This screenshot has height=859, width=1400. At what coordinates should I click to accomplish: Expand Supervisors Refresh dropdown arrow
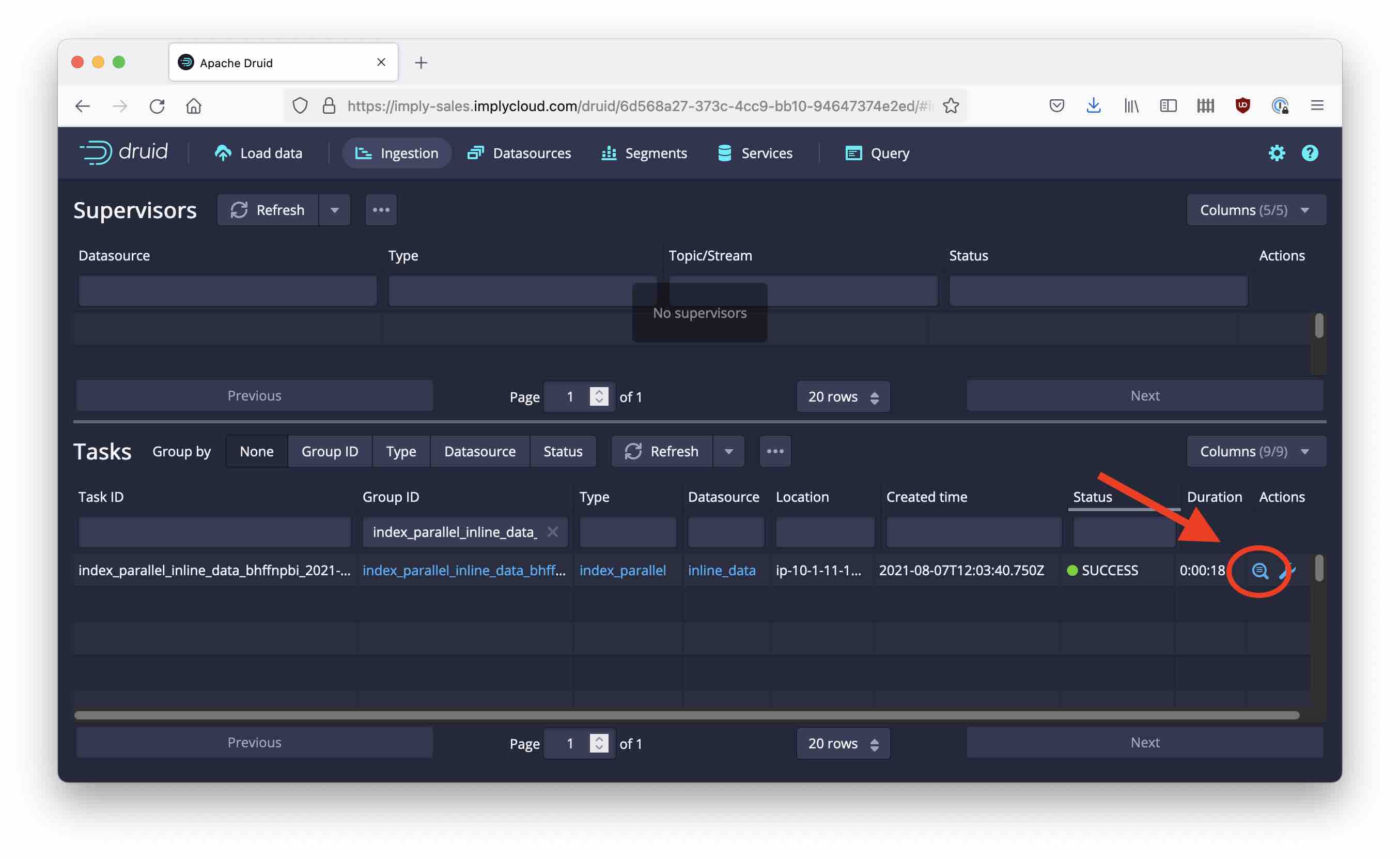335,210
